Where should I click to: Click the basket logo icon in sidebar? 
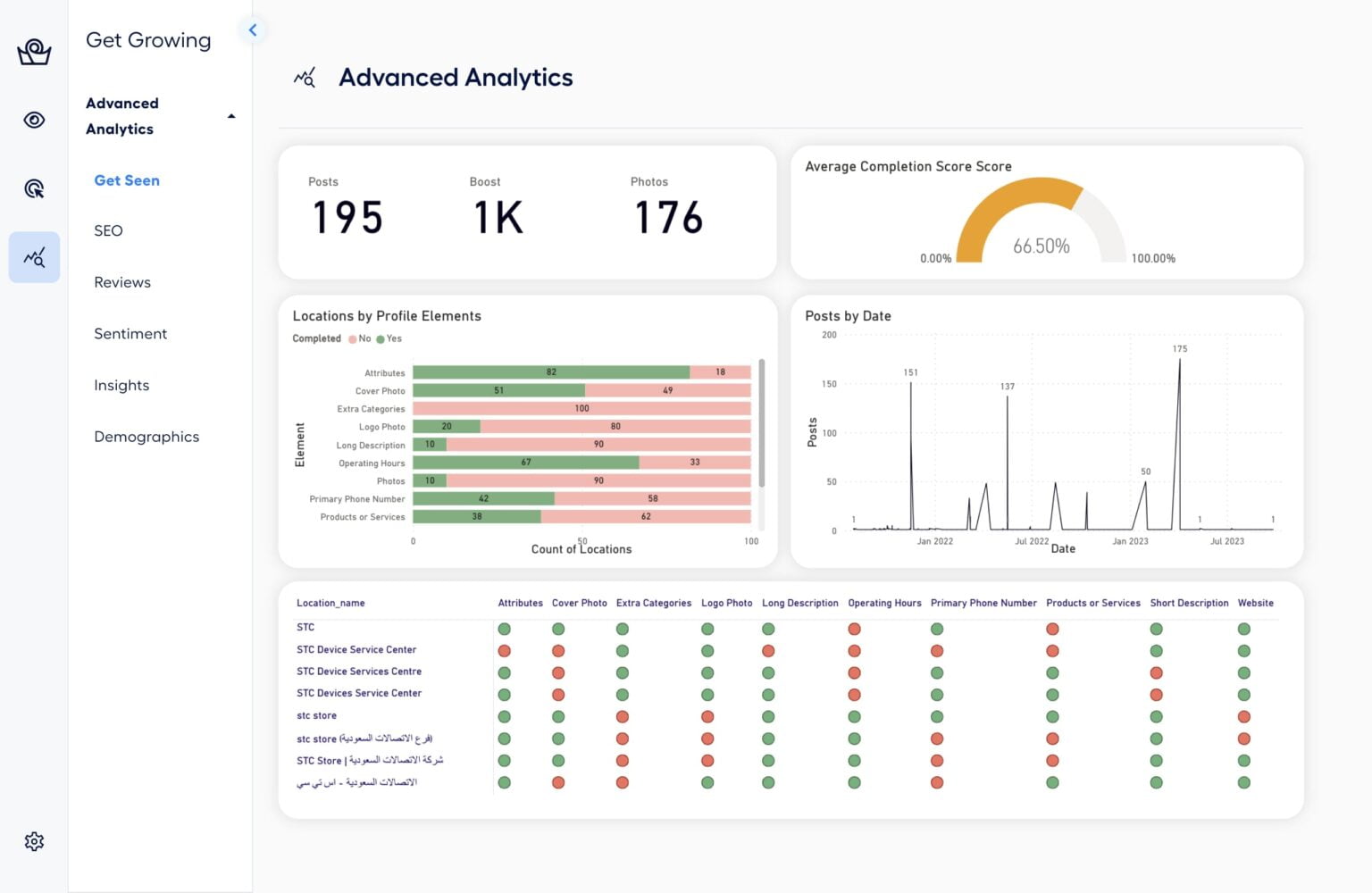(x=34, y=53)
